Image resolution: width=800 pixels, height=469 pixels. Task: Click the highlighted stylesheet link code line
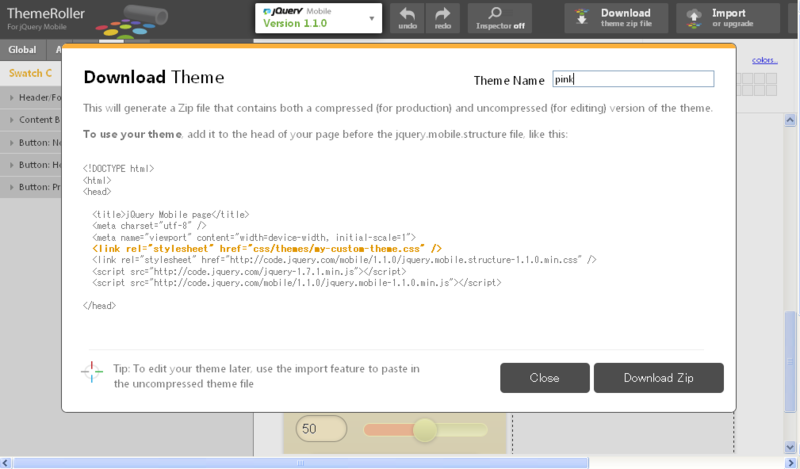(x=267, y=249)
